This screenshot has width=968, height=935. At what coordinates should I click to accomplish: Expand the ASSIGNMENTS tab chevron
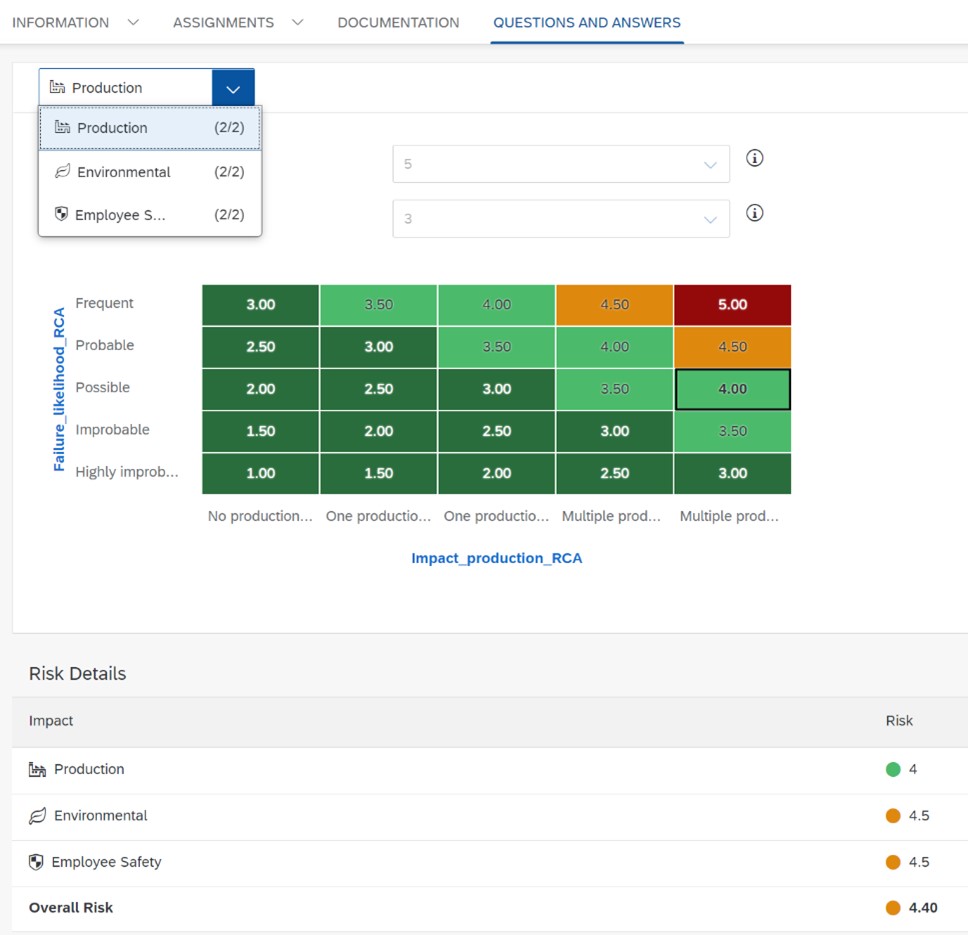298,22
